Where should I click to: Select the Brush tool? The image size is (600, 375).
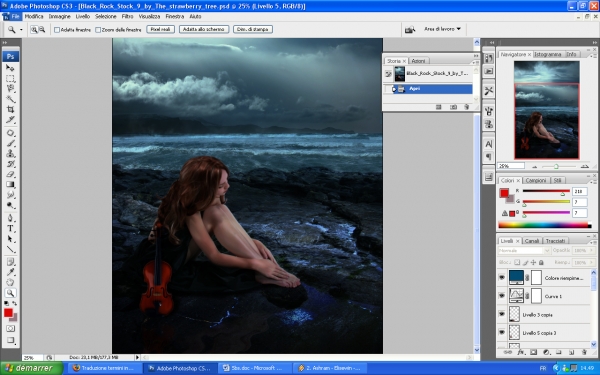[10, 143]
